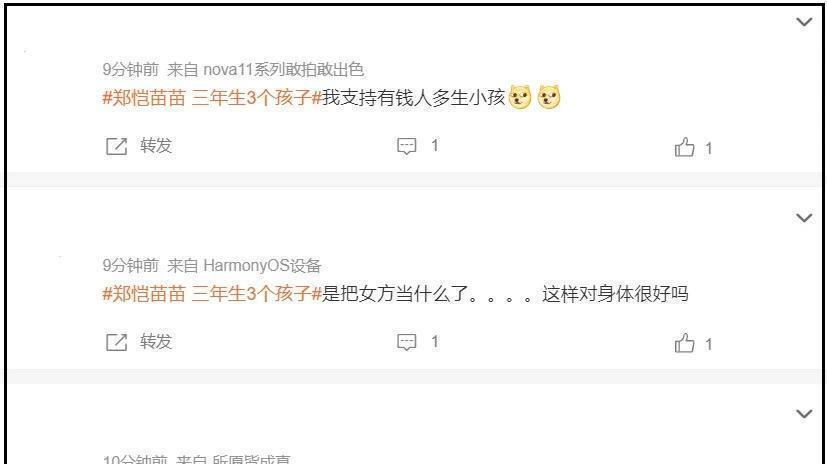Click the 10分钟前 timestamp on third post
827x464 pixels.
[135, 459]
